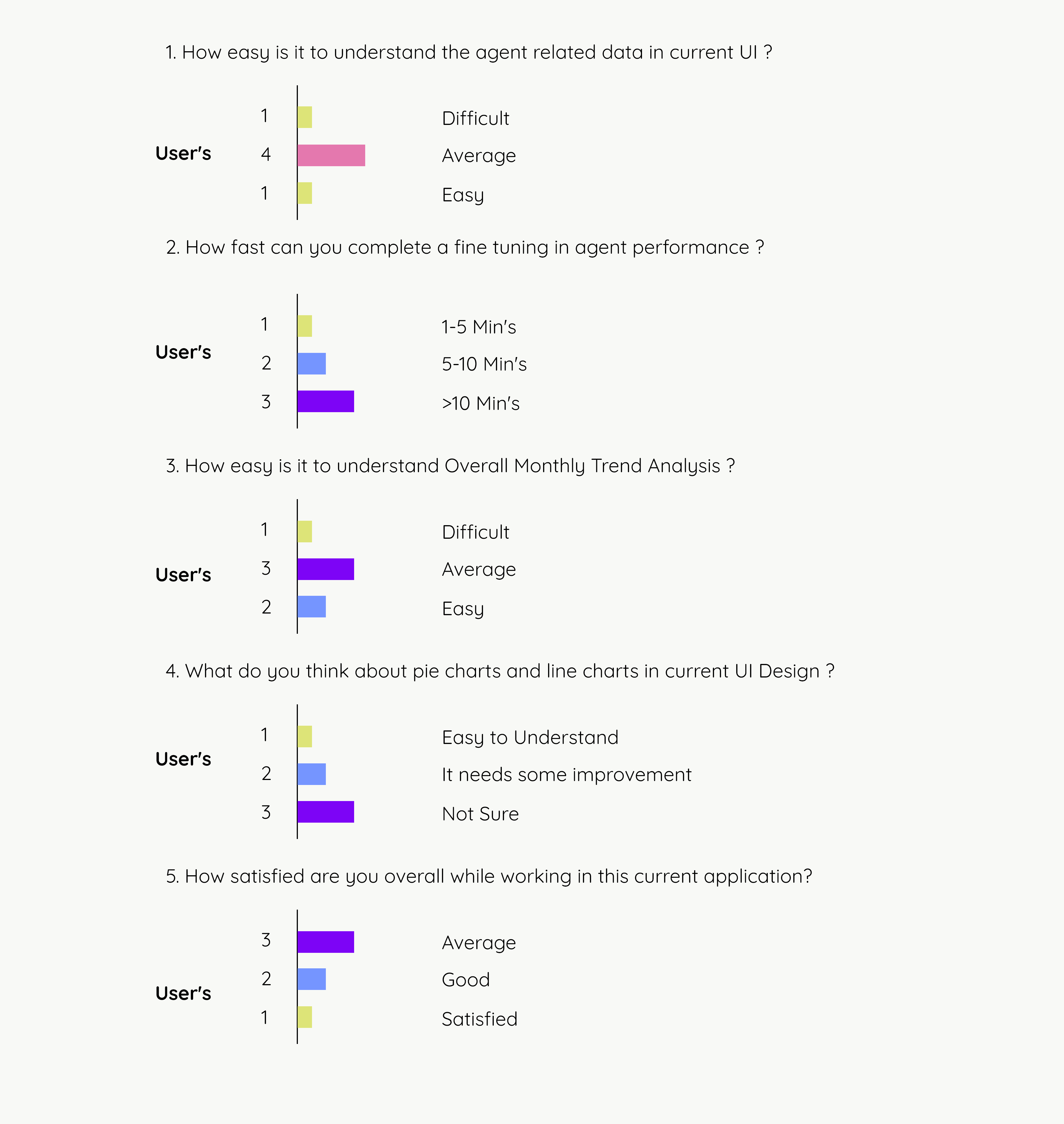
Task: Click the yellow Easy to Understand bar
Action: coord(305,736)
